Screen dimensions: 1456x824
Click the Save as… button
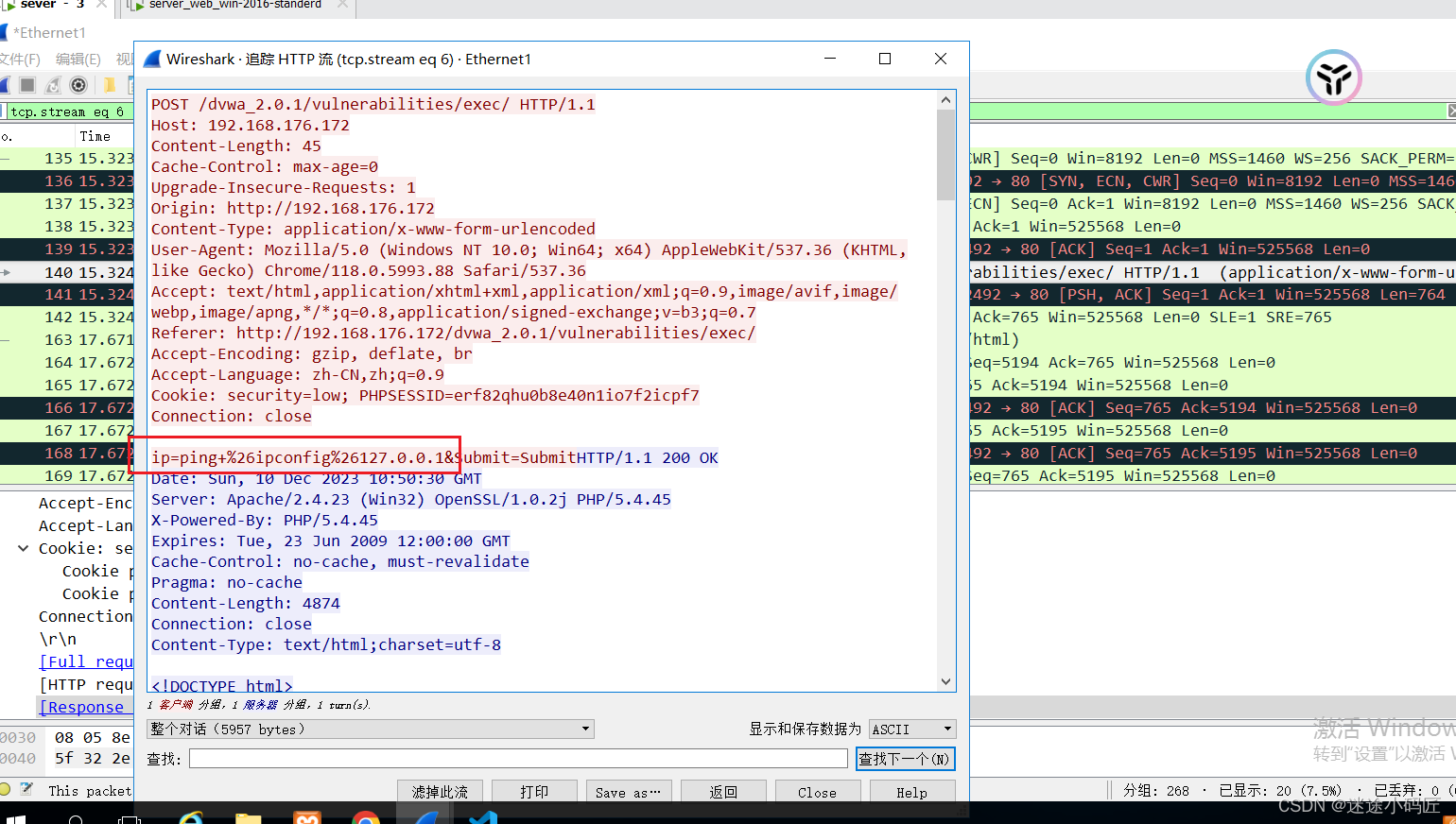click(629, 792)
